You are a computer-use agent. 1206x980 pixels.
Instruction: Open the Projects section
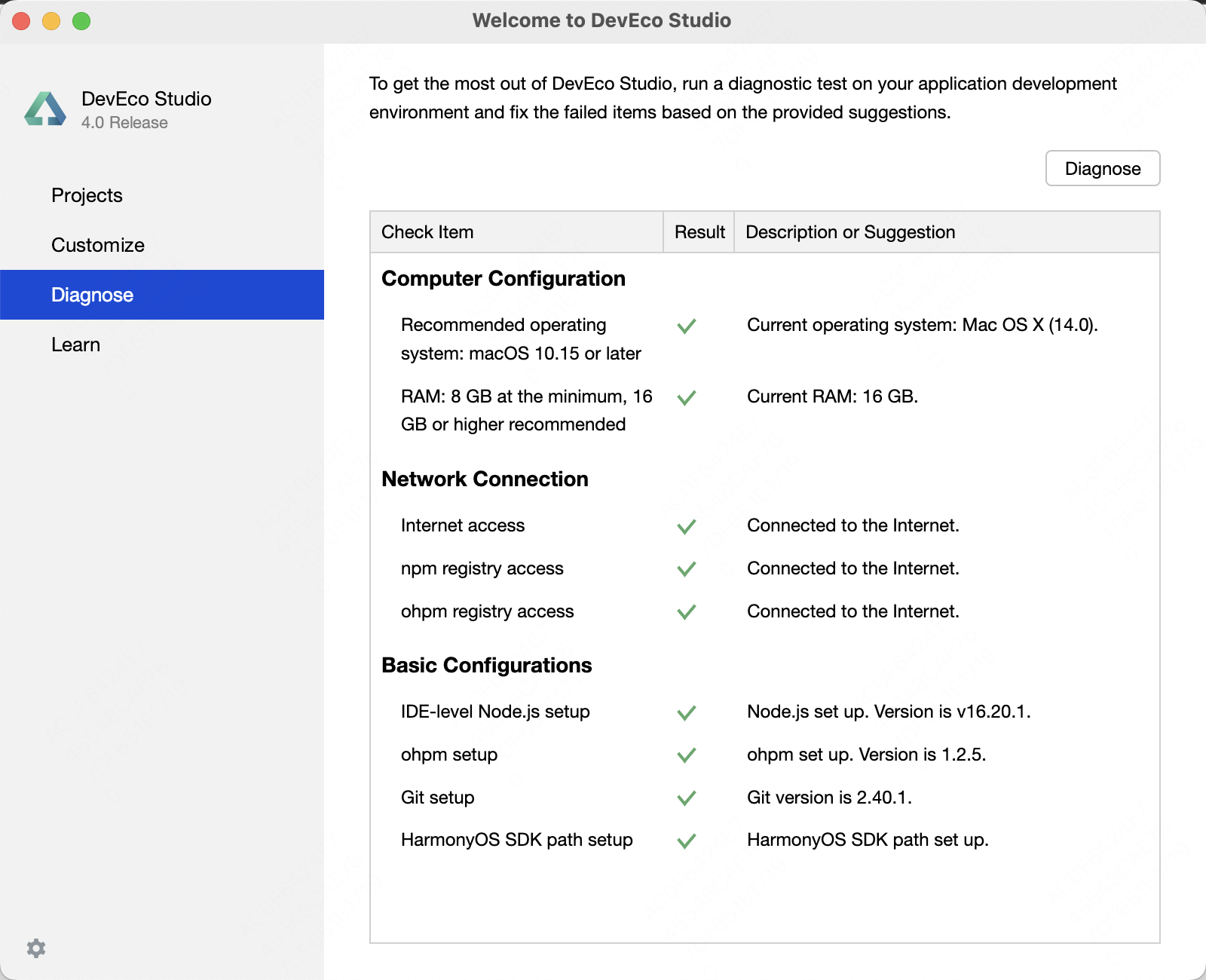[x=162, y=195]
